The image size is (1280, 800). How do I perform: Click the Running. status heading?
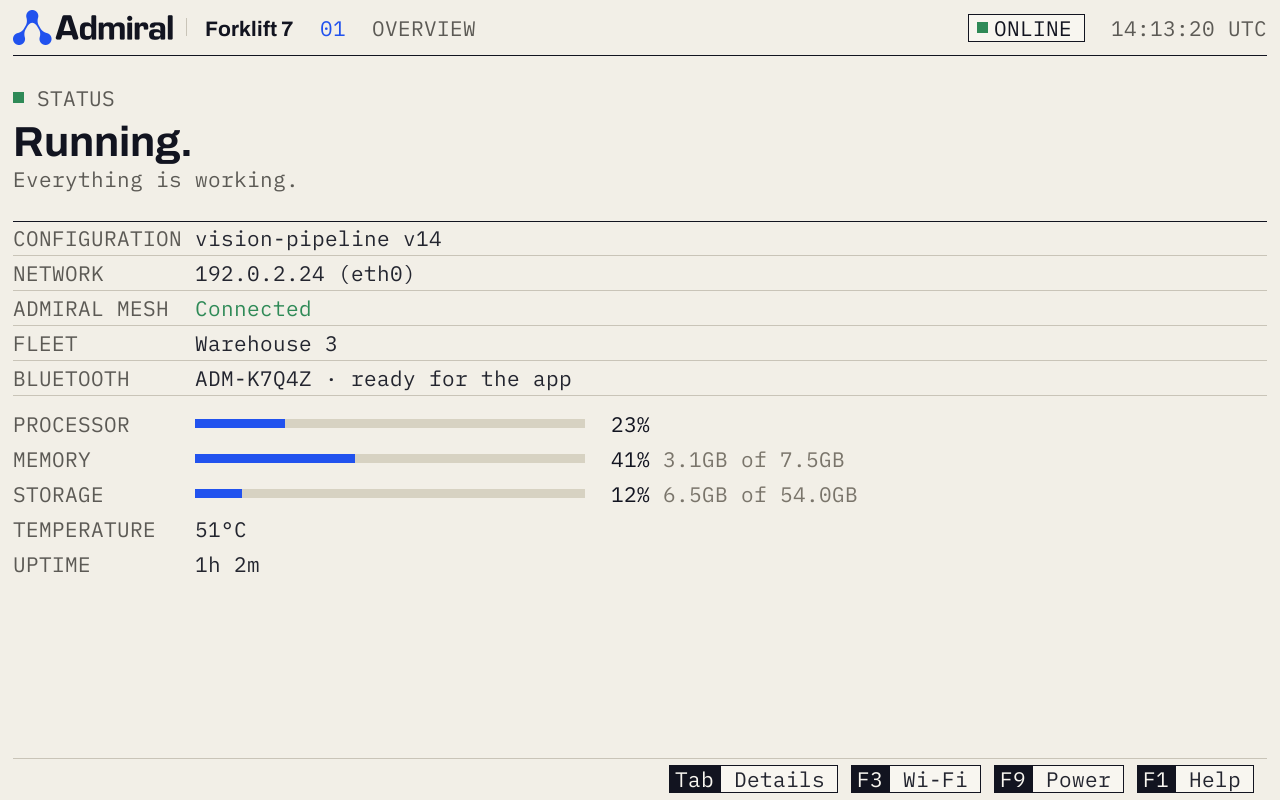pyautogui.click(x=102, y=142)
